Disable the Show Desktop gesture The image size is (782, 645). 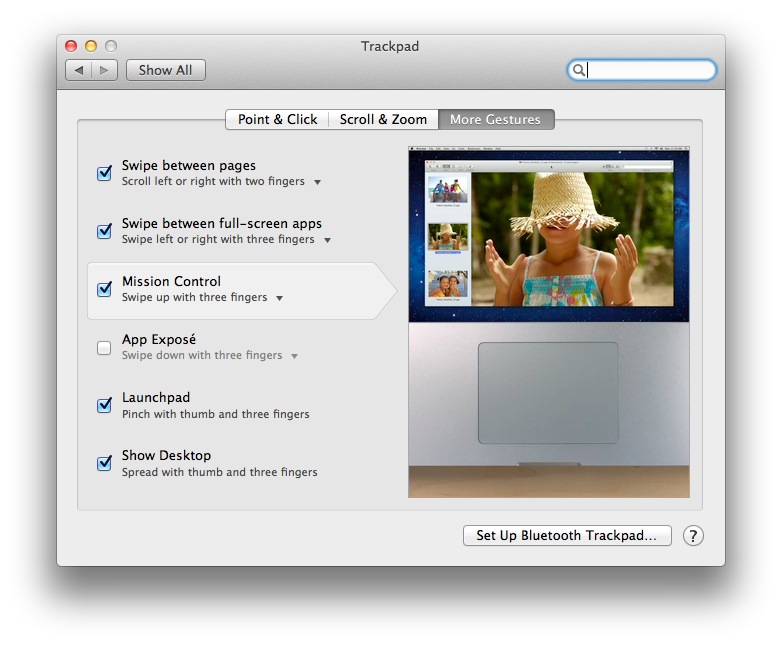click(x=104, y=463)
